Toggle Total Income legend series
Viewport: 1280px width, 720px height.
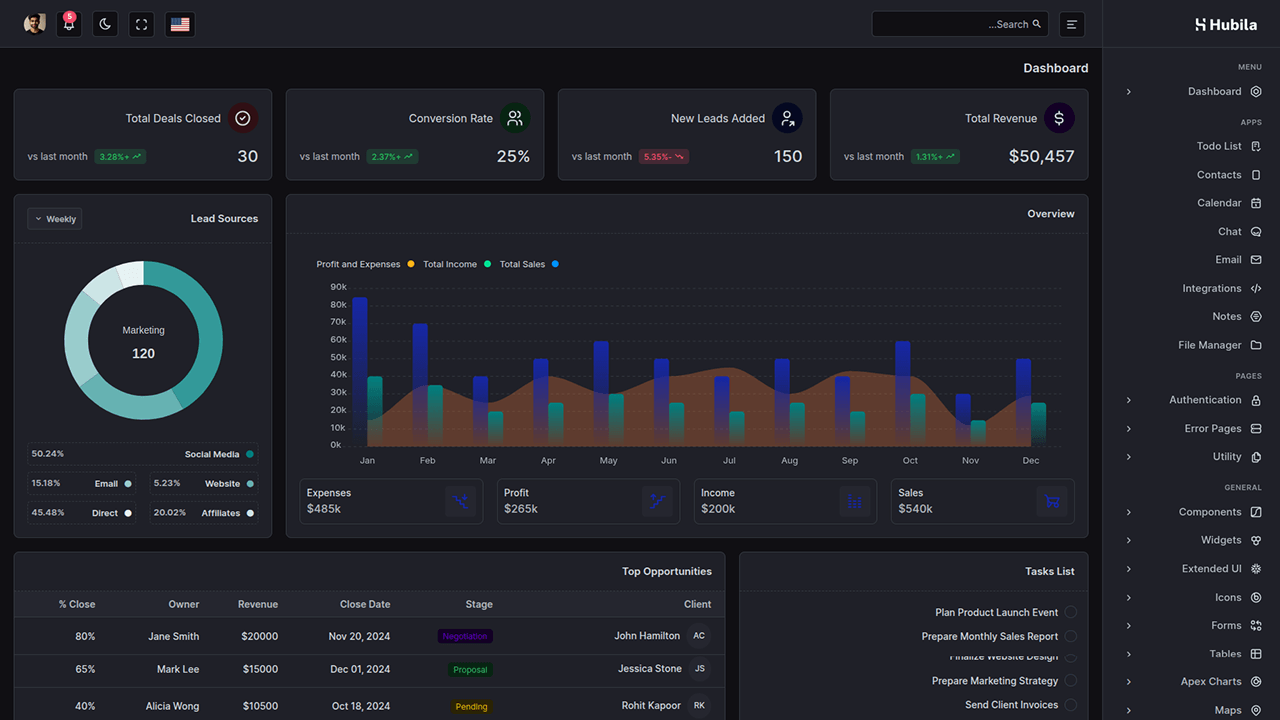(457, 264)
